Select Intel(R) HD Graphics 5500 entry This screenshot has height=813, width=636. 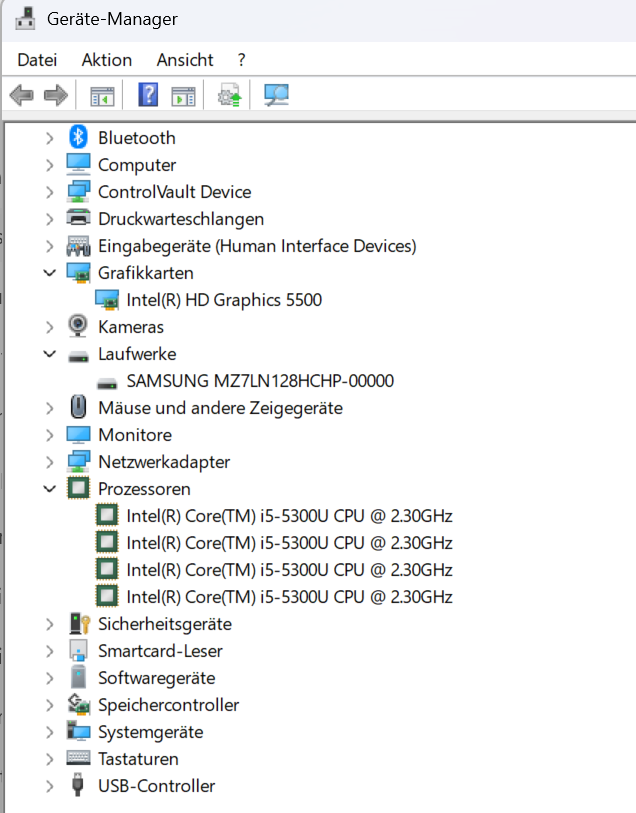224,300
